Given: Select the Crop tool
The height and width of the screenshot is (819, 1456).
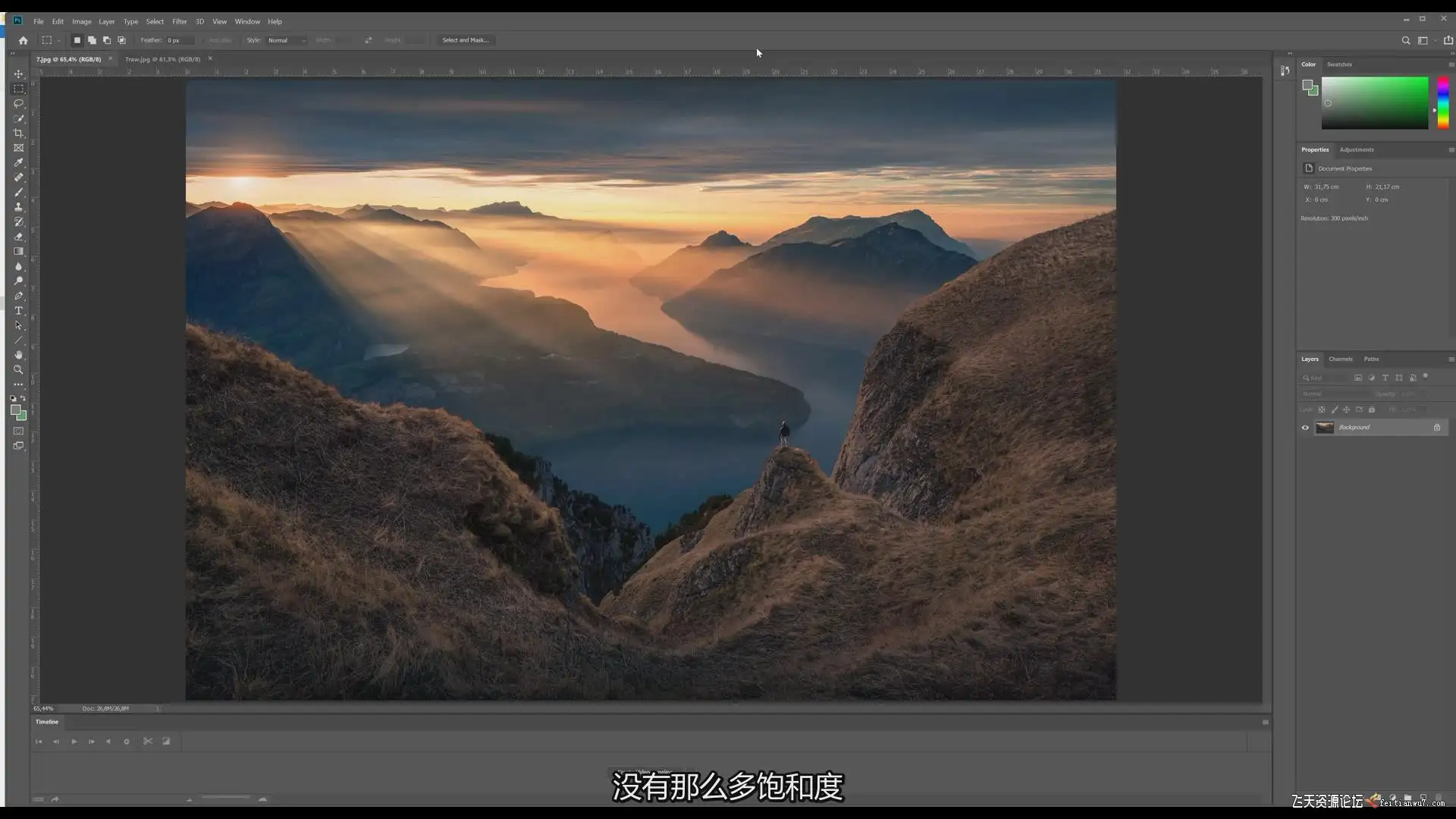Looking at the screenshot, I should click(18, 133).
